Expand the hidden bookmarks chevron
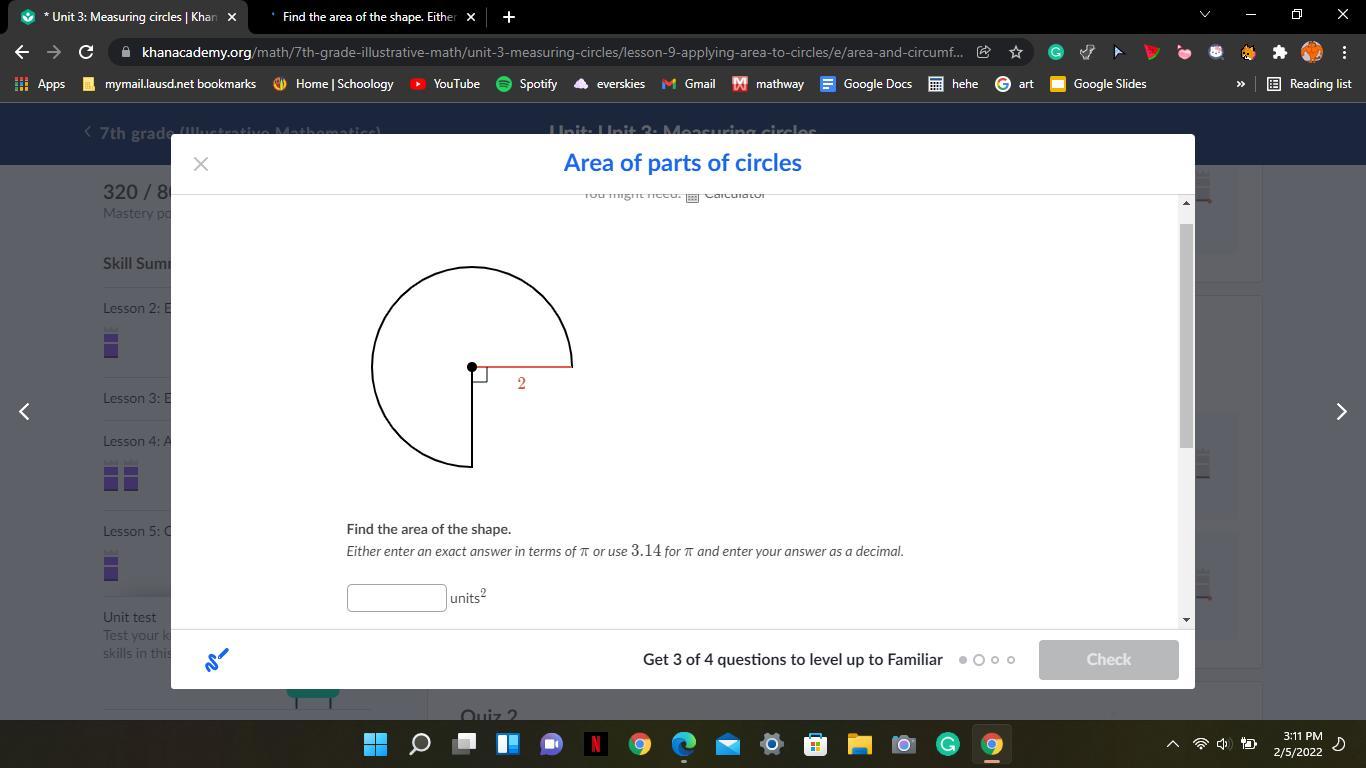The width and height of the screenshot is (1366, 768). pos(1240,84)
